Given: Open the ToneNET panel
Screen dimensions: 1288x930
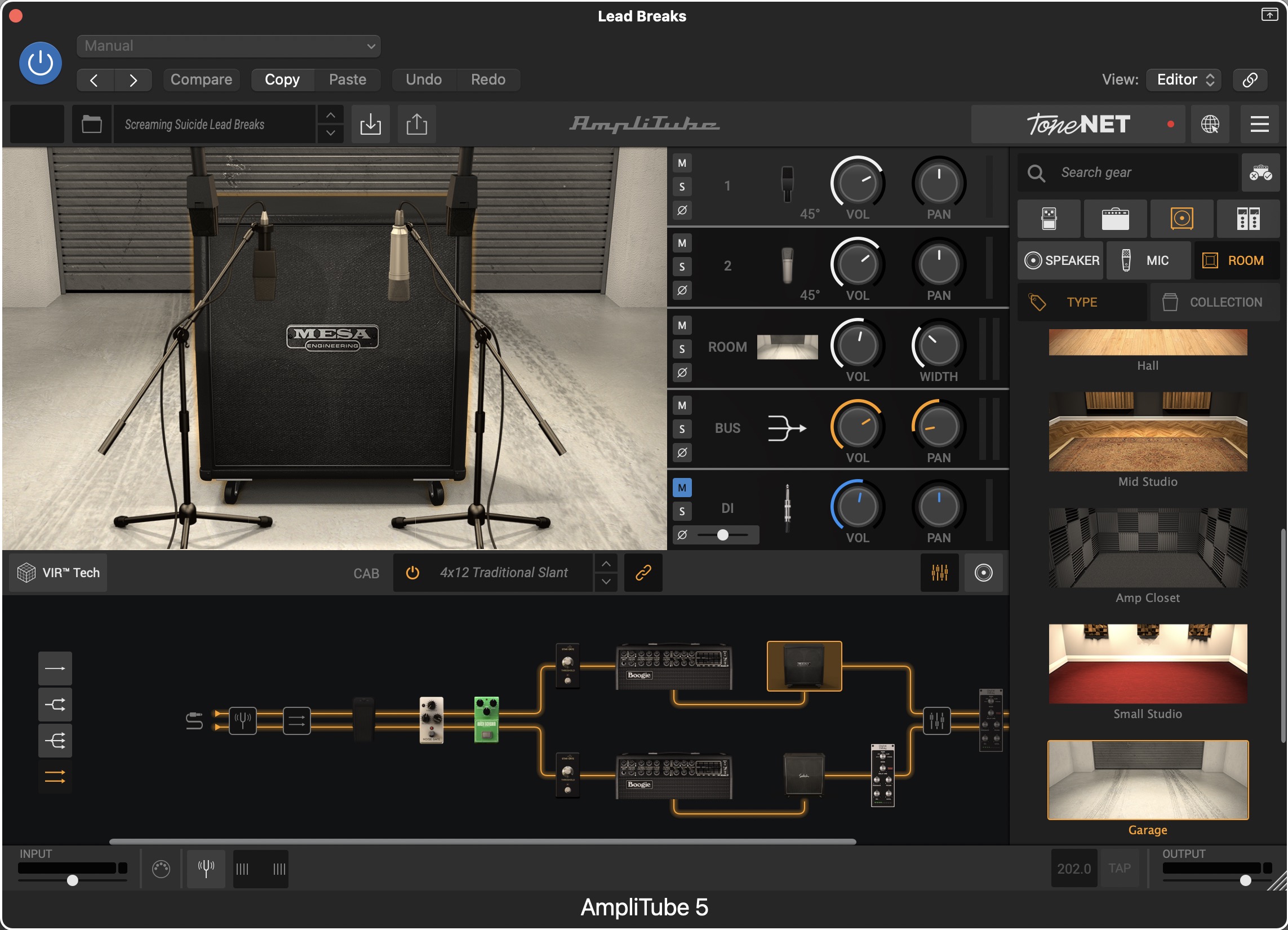Looking at the screenshot, I should click(x=1078, y=124).
